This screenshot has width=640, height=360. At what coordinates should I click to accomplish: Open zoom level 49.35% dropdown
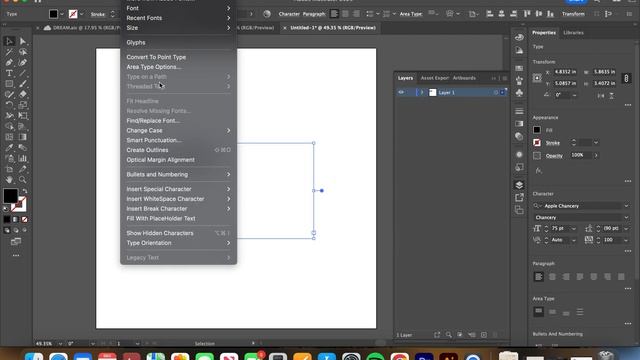[x=60, y=344]
